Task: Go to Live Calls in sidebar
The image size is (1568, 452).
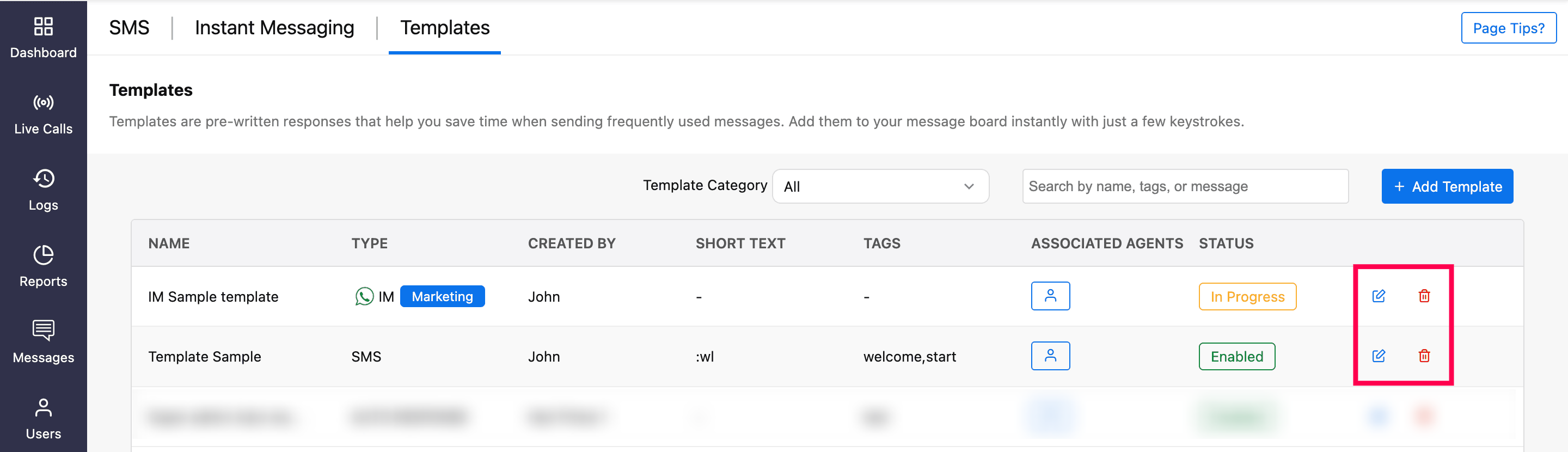Action: tap(43, 102)
